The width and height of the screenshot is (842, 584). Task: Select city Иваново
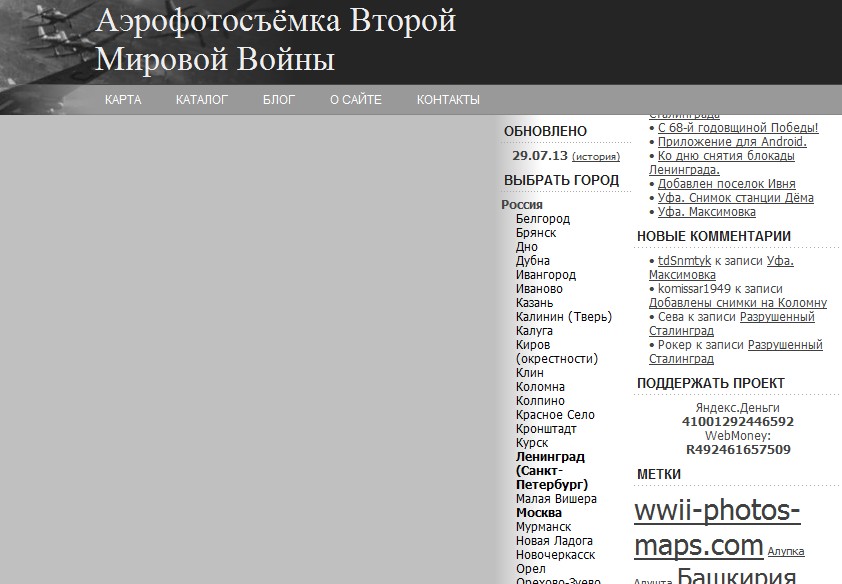pos(539,289)
